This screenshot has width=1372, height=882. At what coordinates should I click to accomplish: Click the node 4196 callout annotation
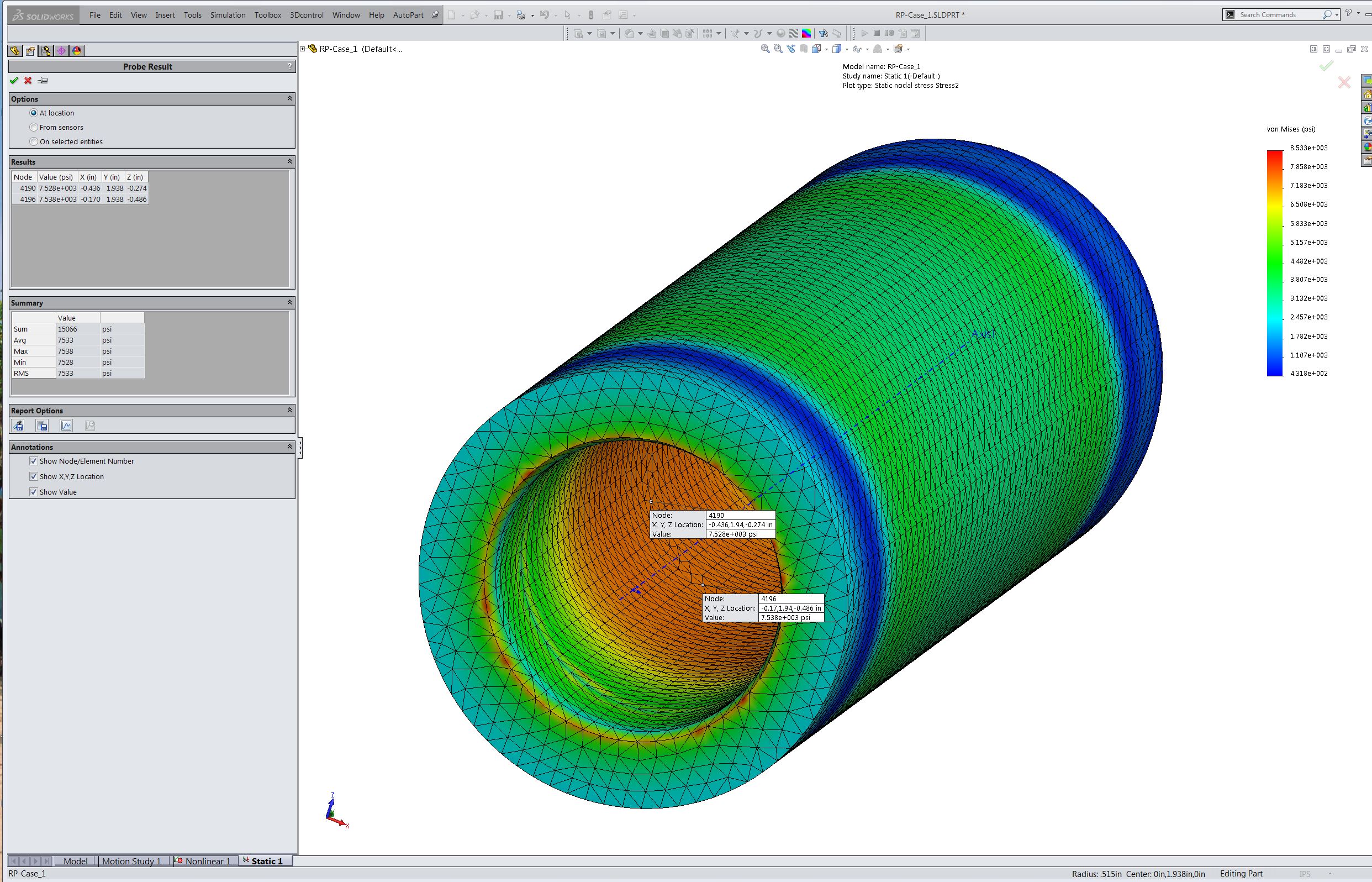click(x=763, y=608)
